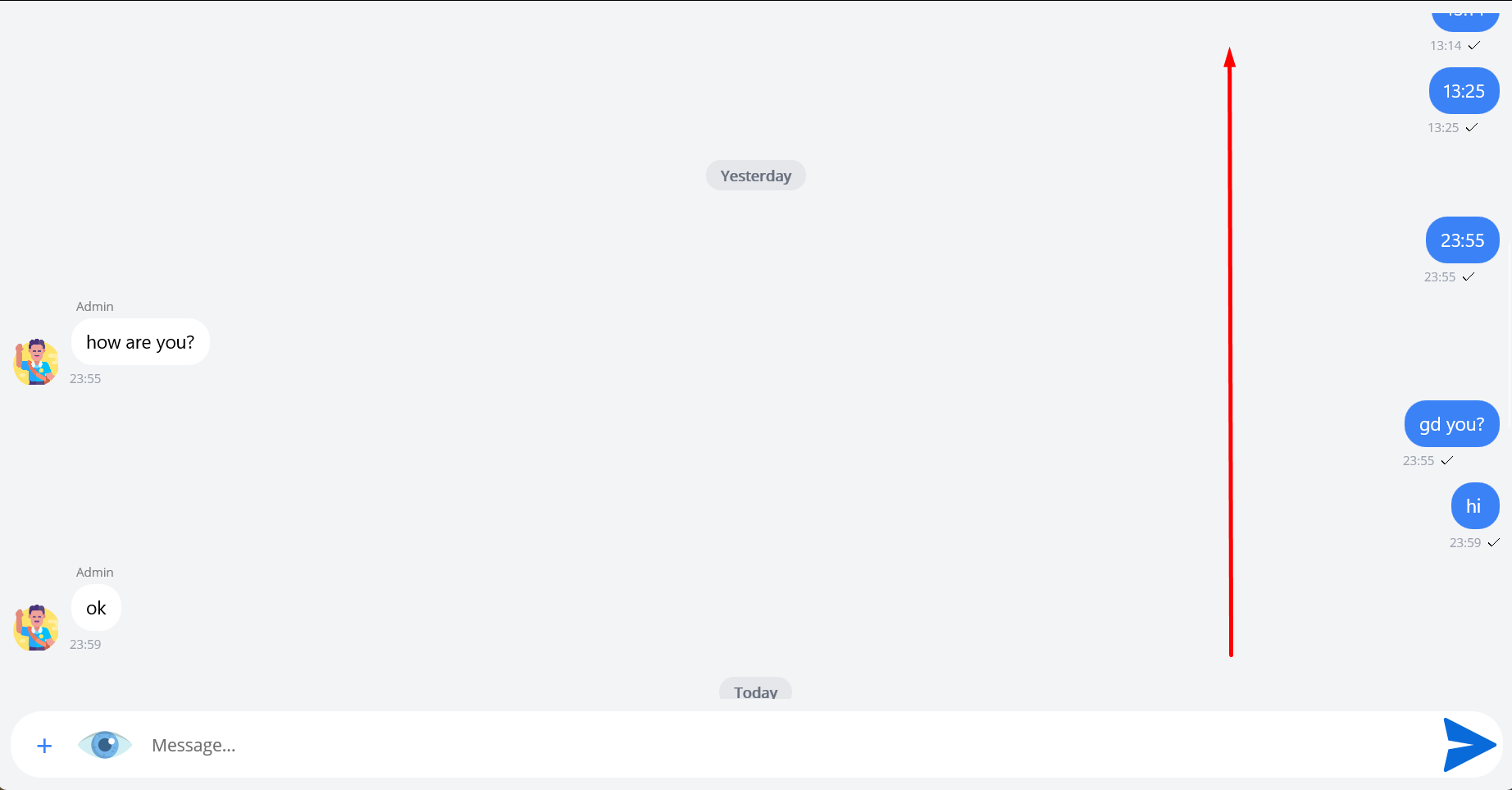Click the Yesterday date separator

coord(756,176)
